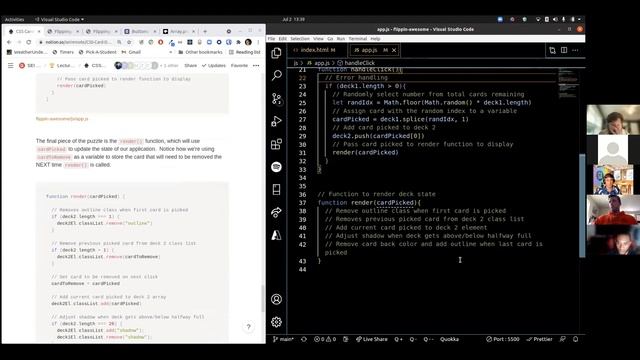Click the main branch indicator in status bar
Image resolution: width=640 pixels, height=360 pixels.
click(283, 339)
